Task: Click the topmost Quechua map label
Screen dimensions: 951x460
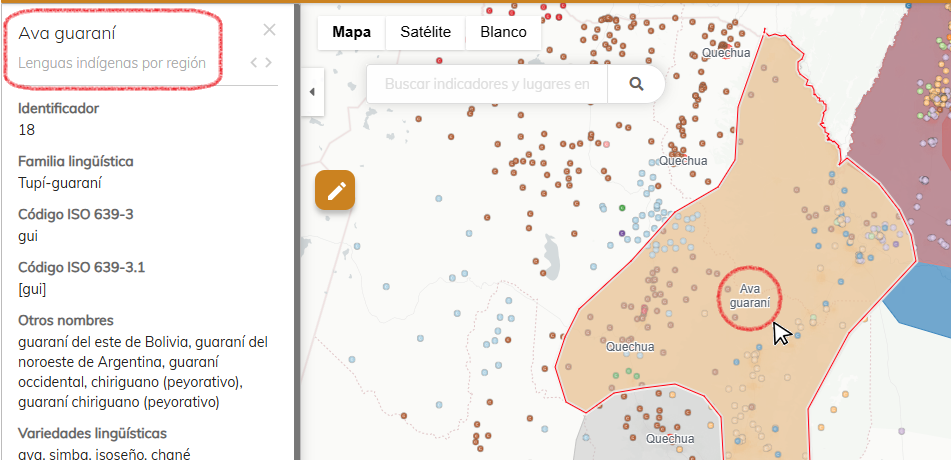Action: pyautogui.click(x=725, y=53)
